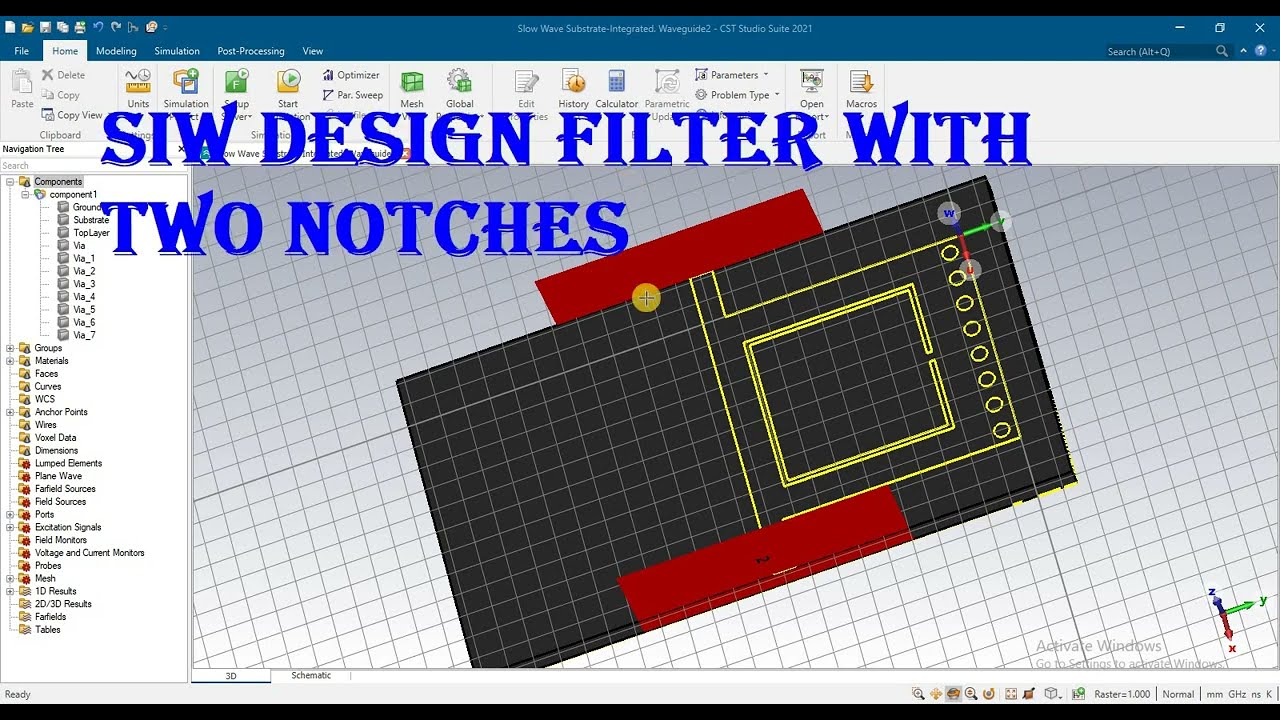This screenshot has width=1280, height=720.
Task: Open the Parameters dropdown
Action: [732, 75]
